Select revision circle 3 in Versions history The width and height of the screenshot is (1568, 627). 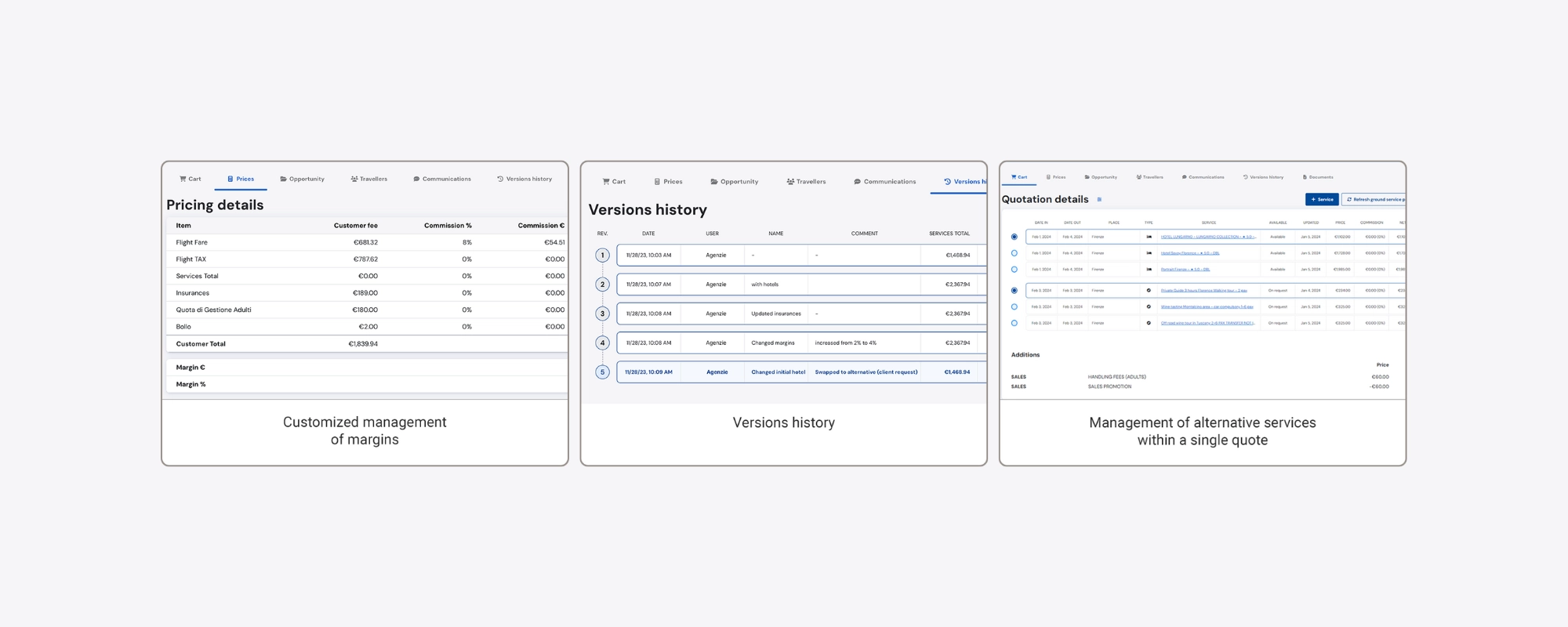click(x=602, y=313)
